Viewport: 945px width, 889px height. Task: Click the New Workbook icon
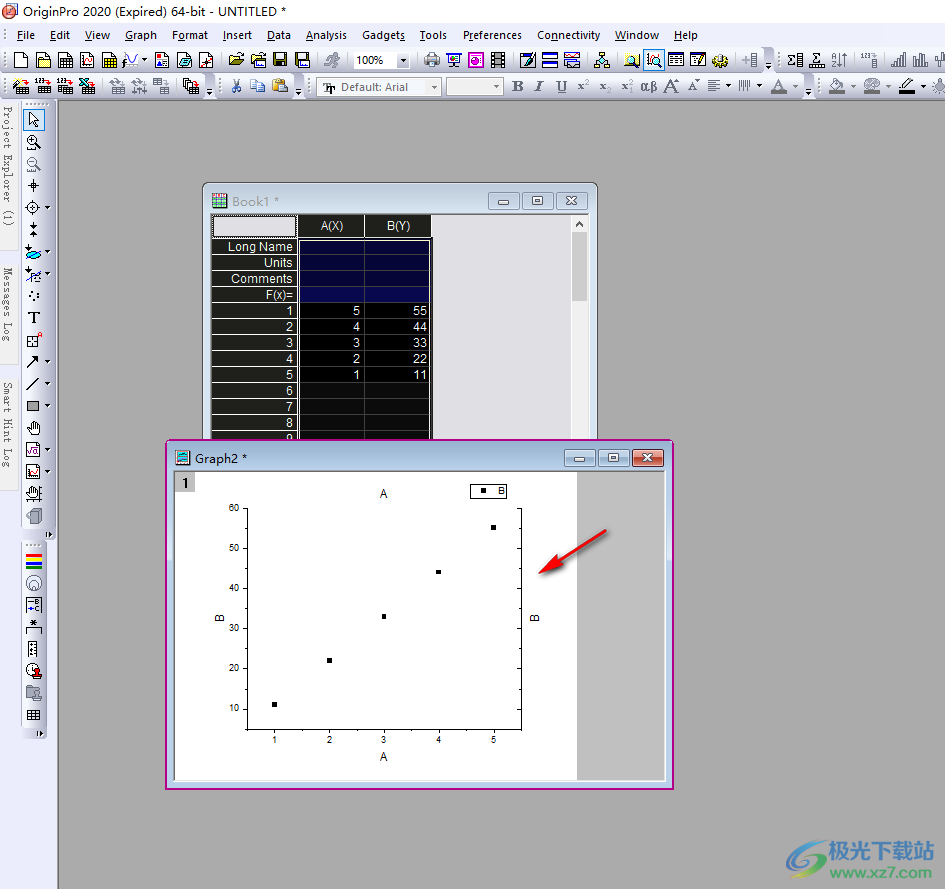65,60
